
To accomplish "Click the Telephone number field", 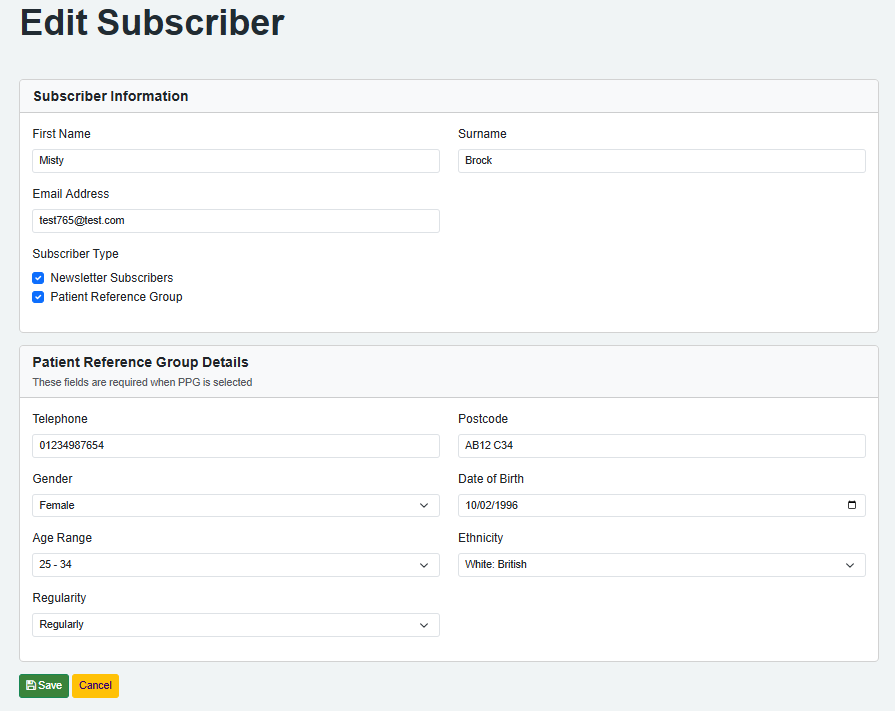I will pyautogui.click(x=235, y=446).
